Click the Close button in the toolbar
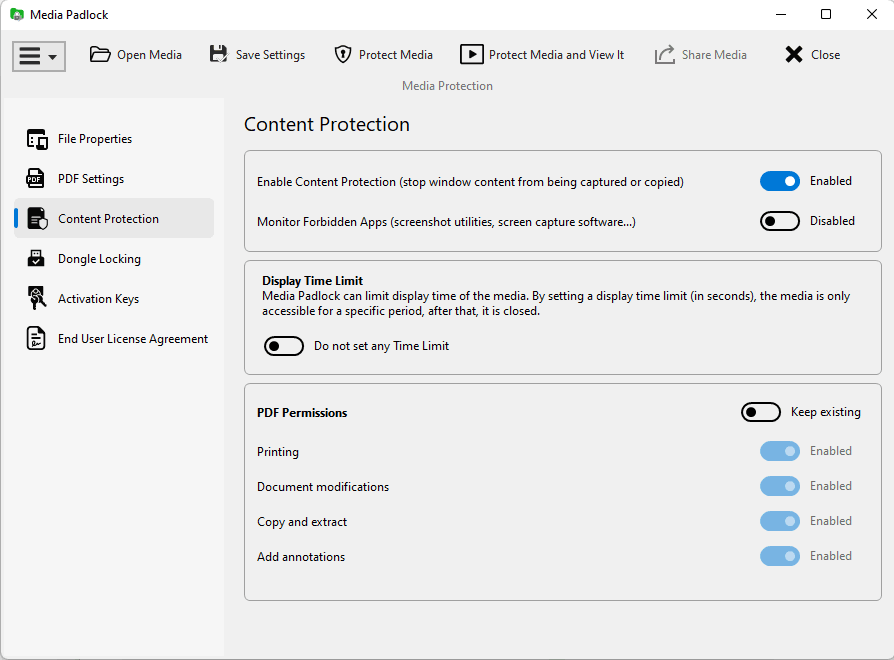This screenshot has width=894, height=660. pyautogui.click(x=812, y=55)
